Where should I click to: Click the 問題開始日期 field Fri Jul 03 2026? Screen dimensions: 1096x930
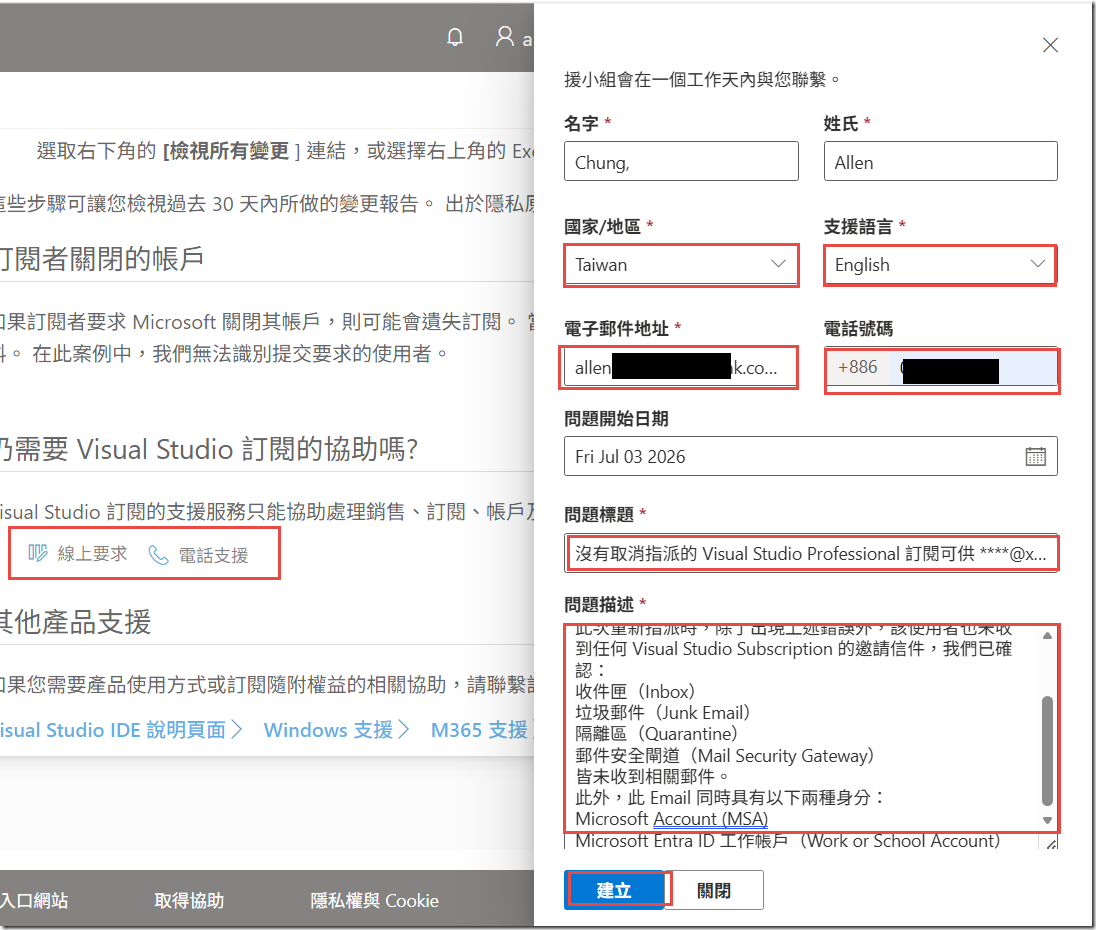coord(811,456)
